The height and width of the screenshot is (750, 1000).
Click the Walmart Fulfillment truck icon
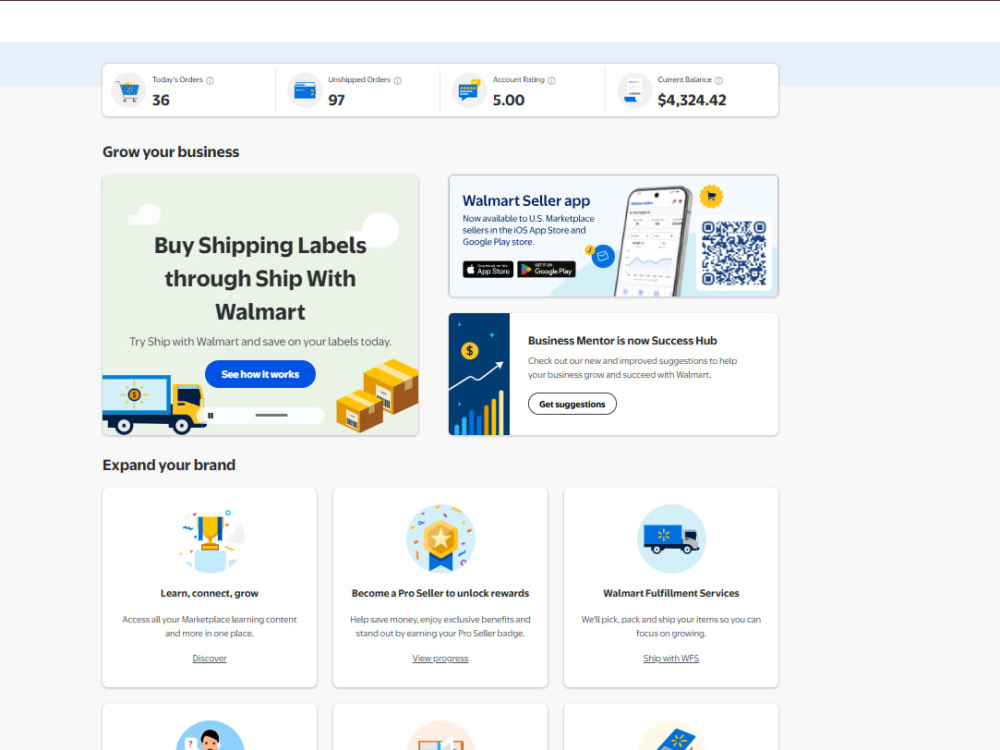click(672, 539)
